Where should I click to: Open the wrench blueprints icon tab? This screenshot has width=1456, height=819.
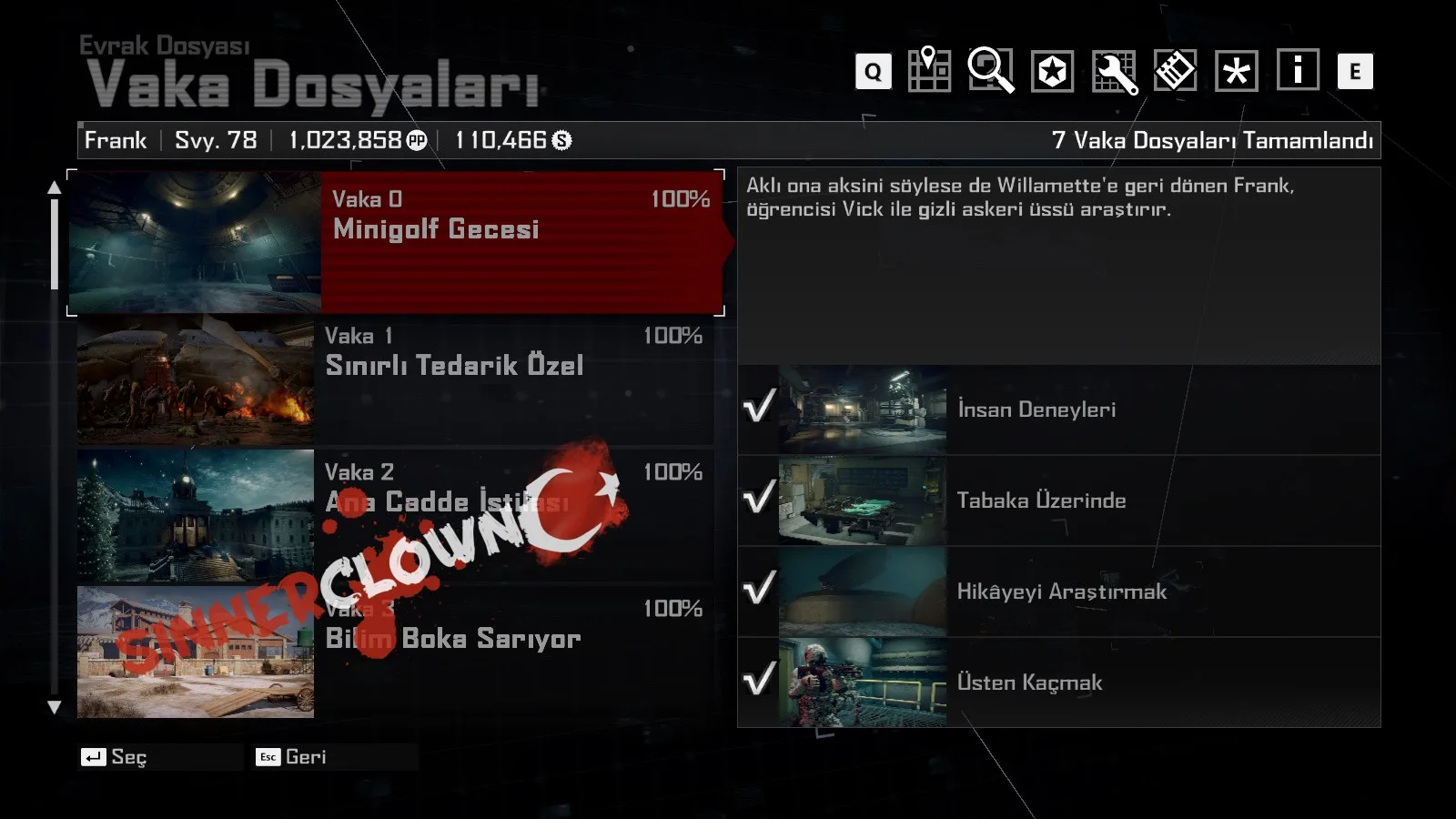[1115, 72]
